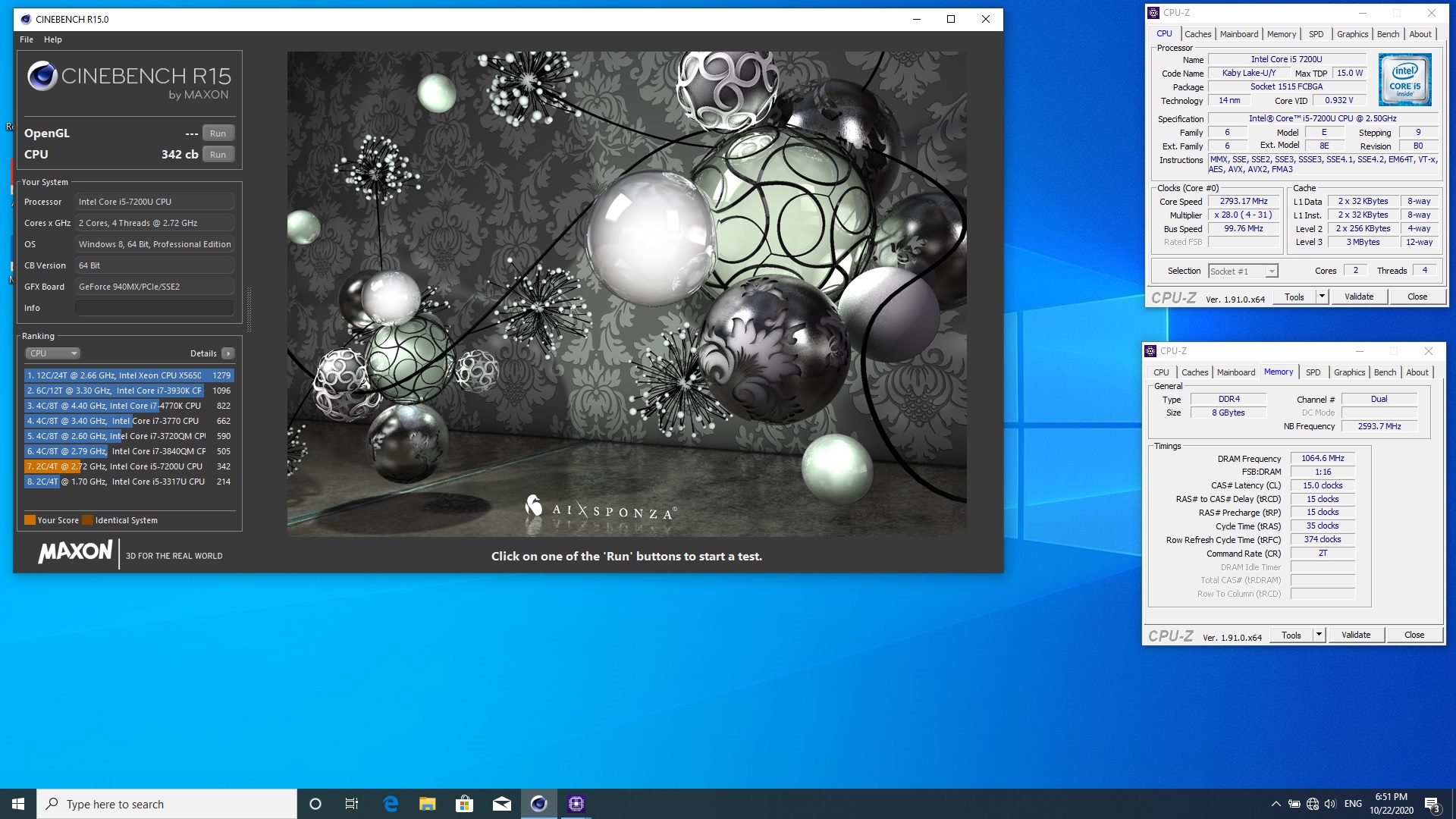Switch to Memory tab in top CPU-Z window

tap(1282, 34)
